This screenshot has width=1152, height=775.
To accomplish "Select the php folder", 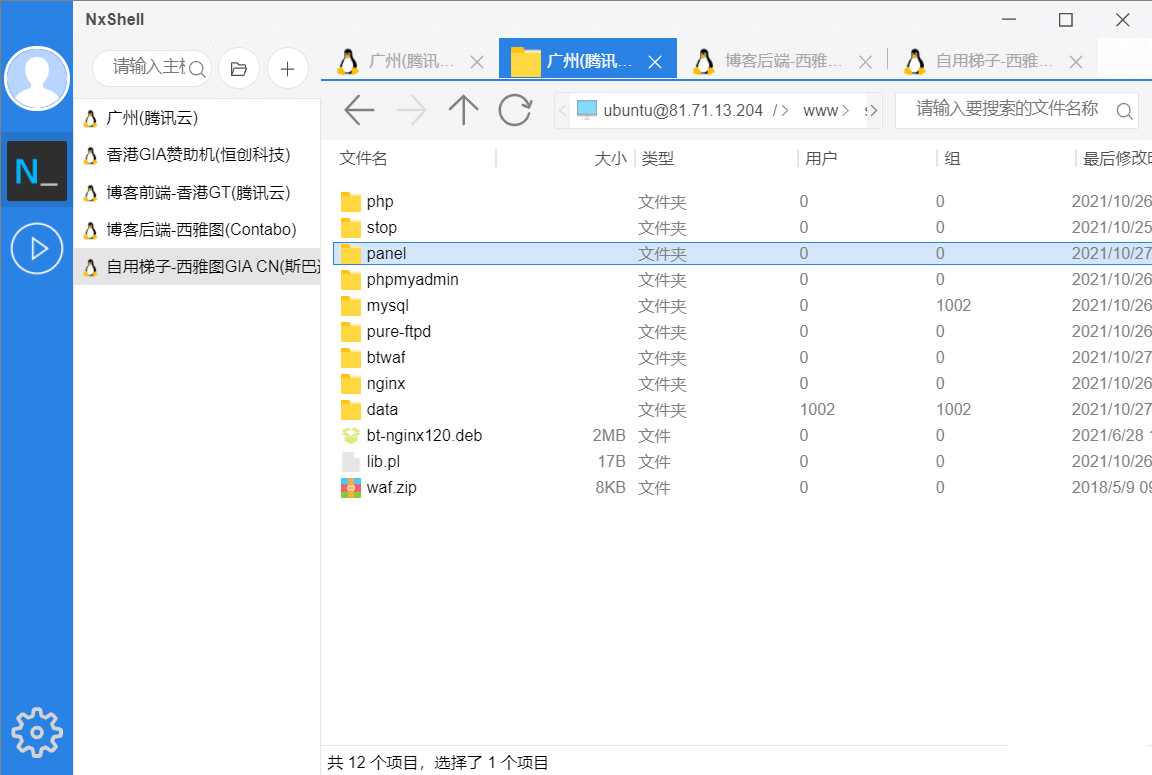I will [x=380, y=201].
